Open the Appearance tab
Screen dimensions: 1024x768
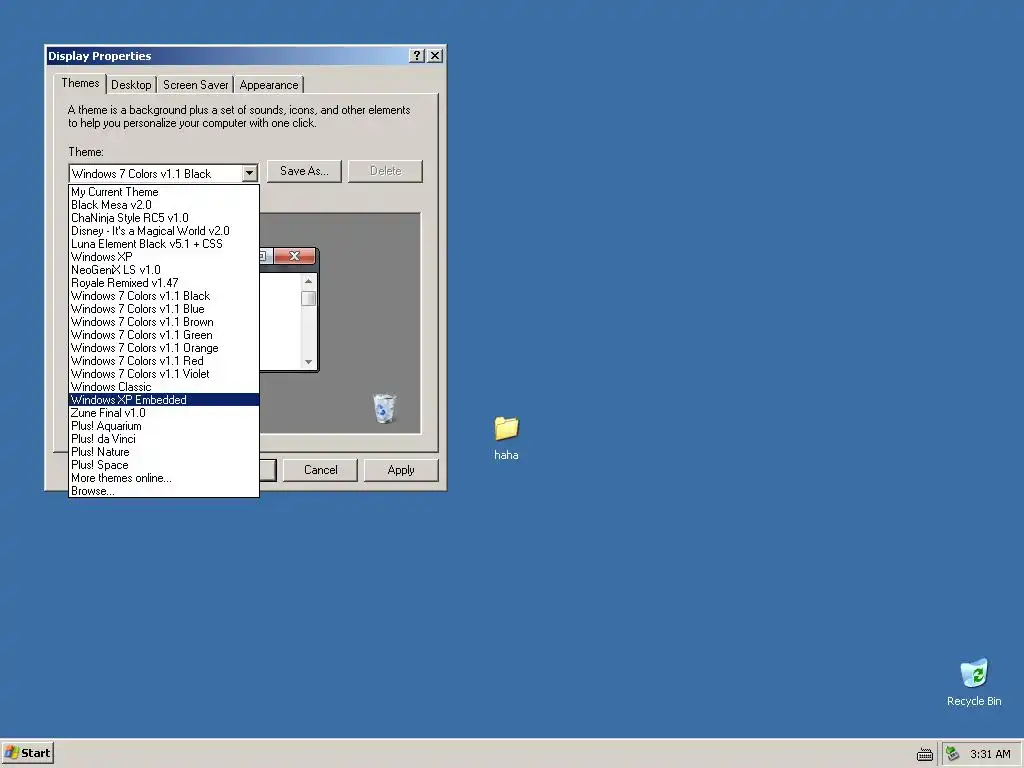(268, 85)
